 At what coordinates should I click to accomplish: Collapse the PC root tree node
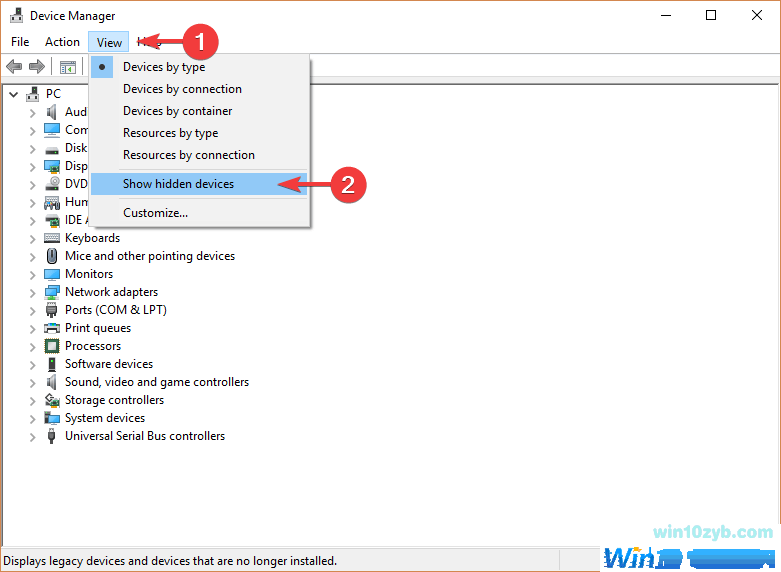[13, 94]
